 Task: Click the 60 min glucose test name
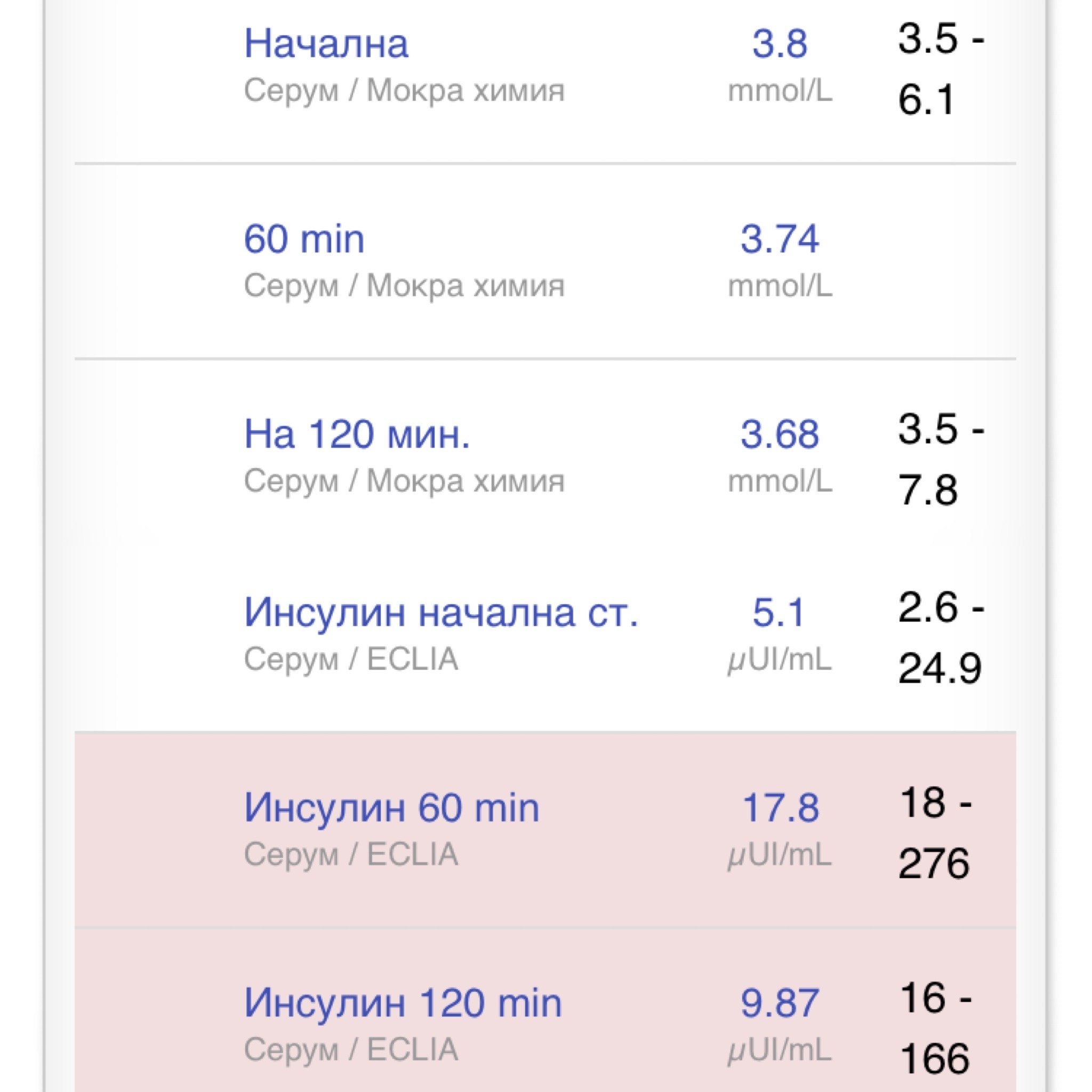(303, 239)
